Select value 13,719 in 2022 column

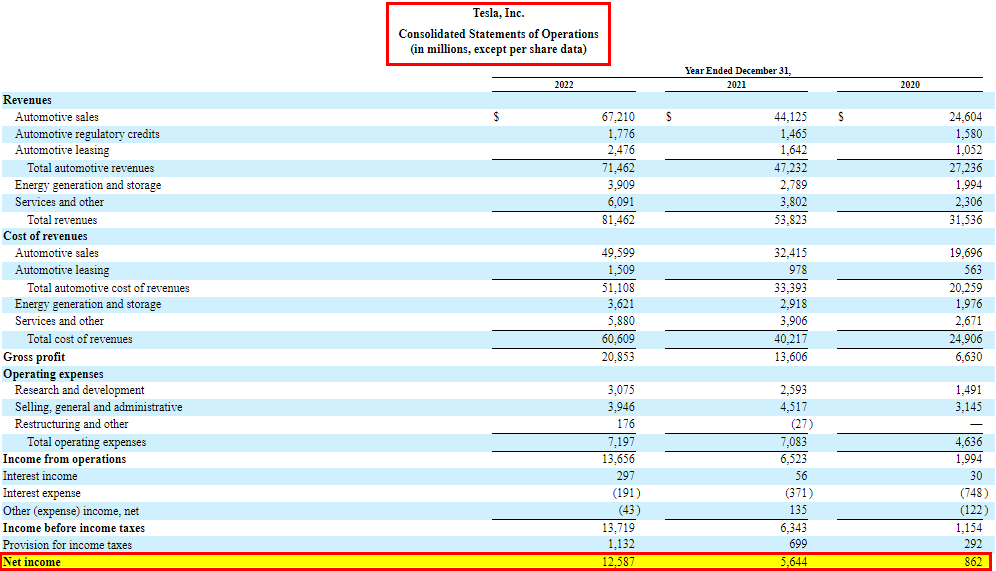point(617,528)
